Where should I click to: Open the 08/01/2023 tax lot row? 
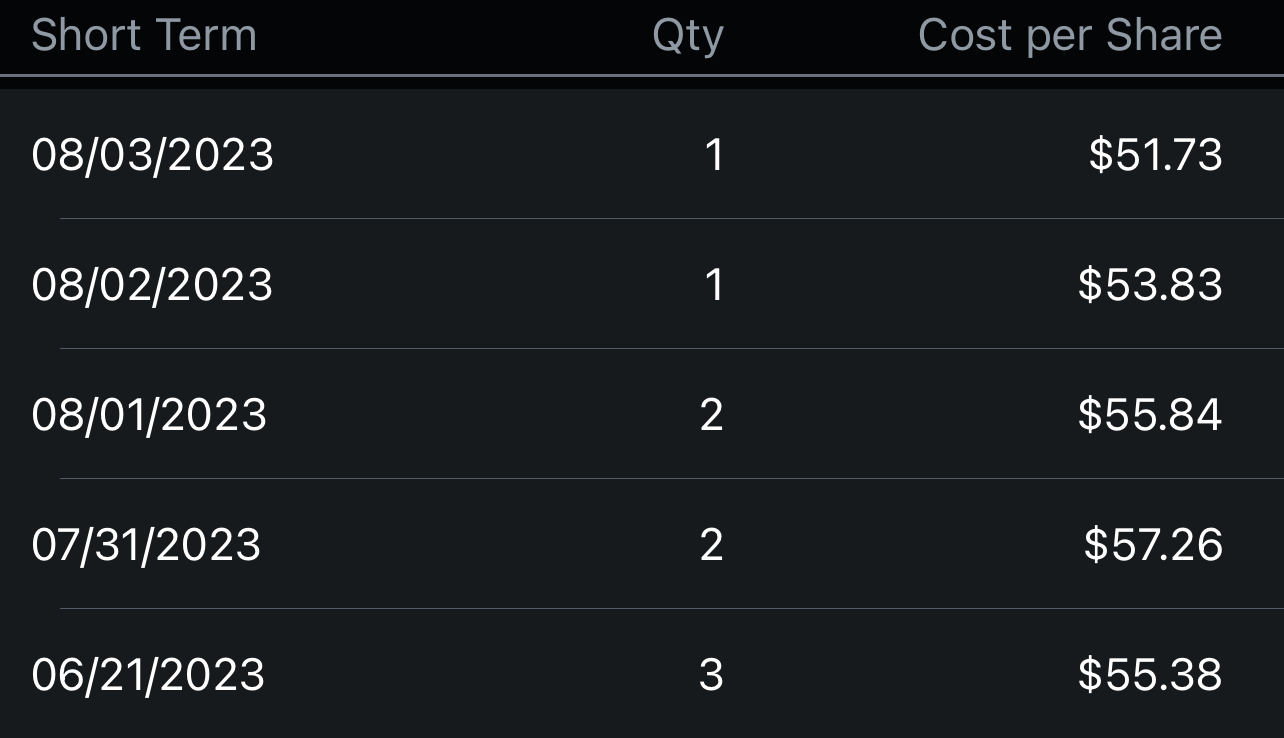642,414
